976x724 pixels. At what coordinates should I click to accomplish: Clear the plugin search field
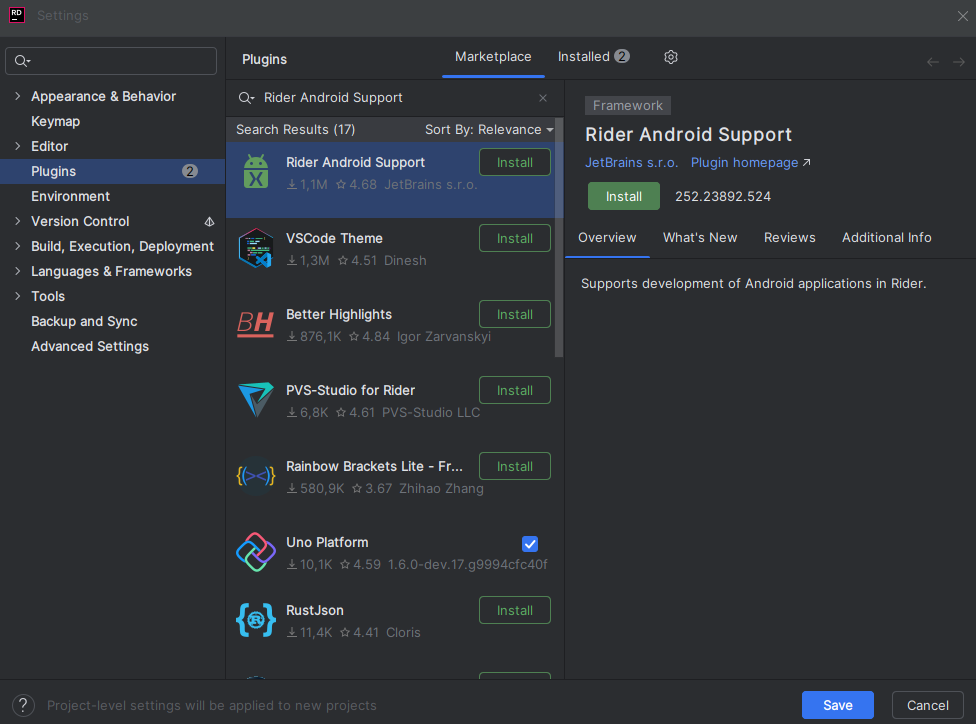pos(542,97)
